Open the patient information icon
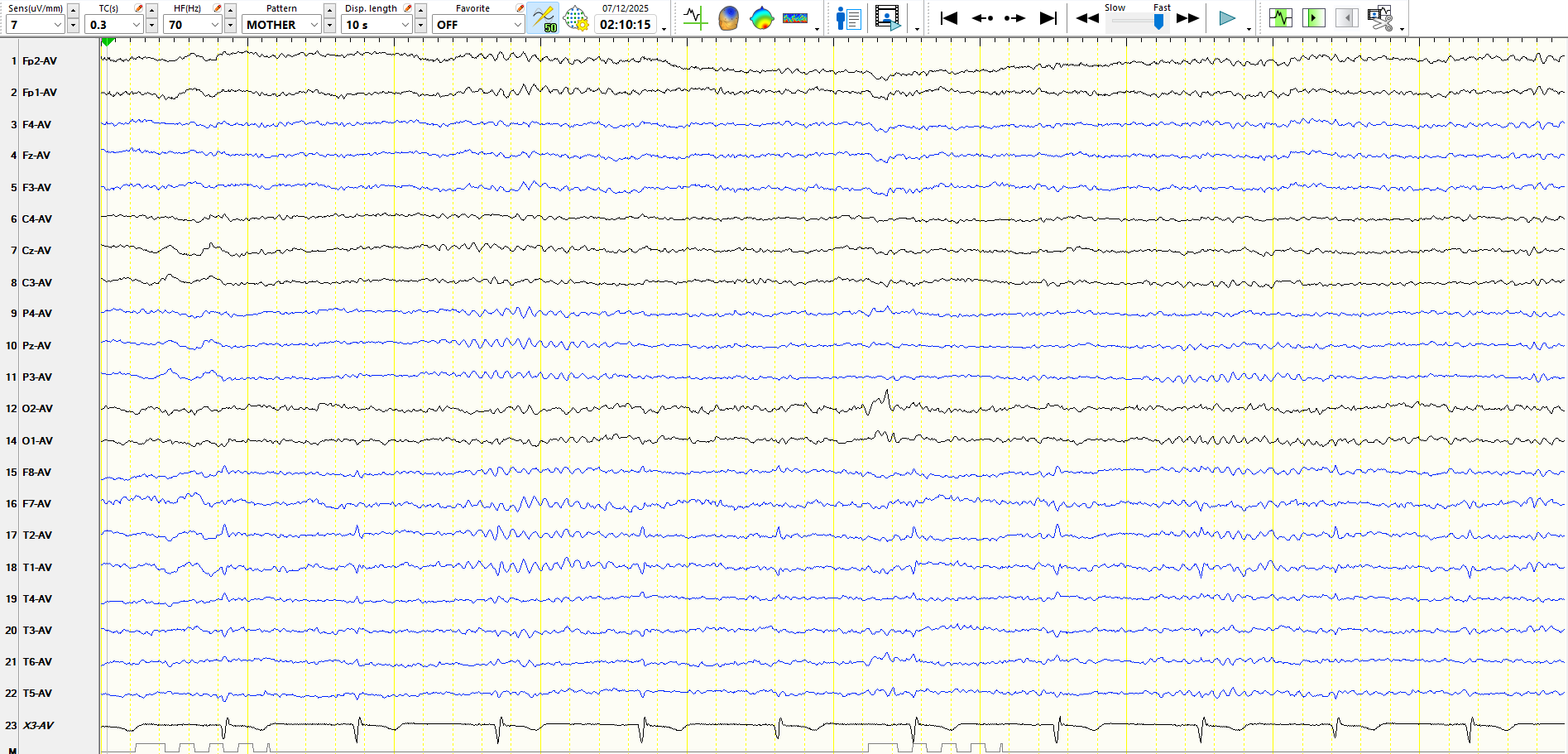The image size is (1568, 754). (x=848, y=17)
